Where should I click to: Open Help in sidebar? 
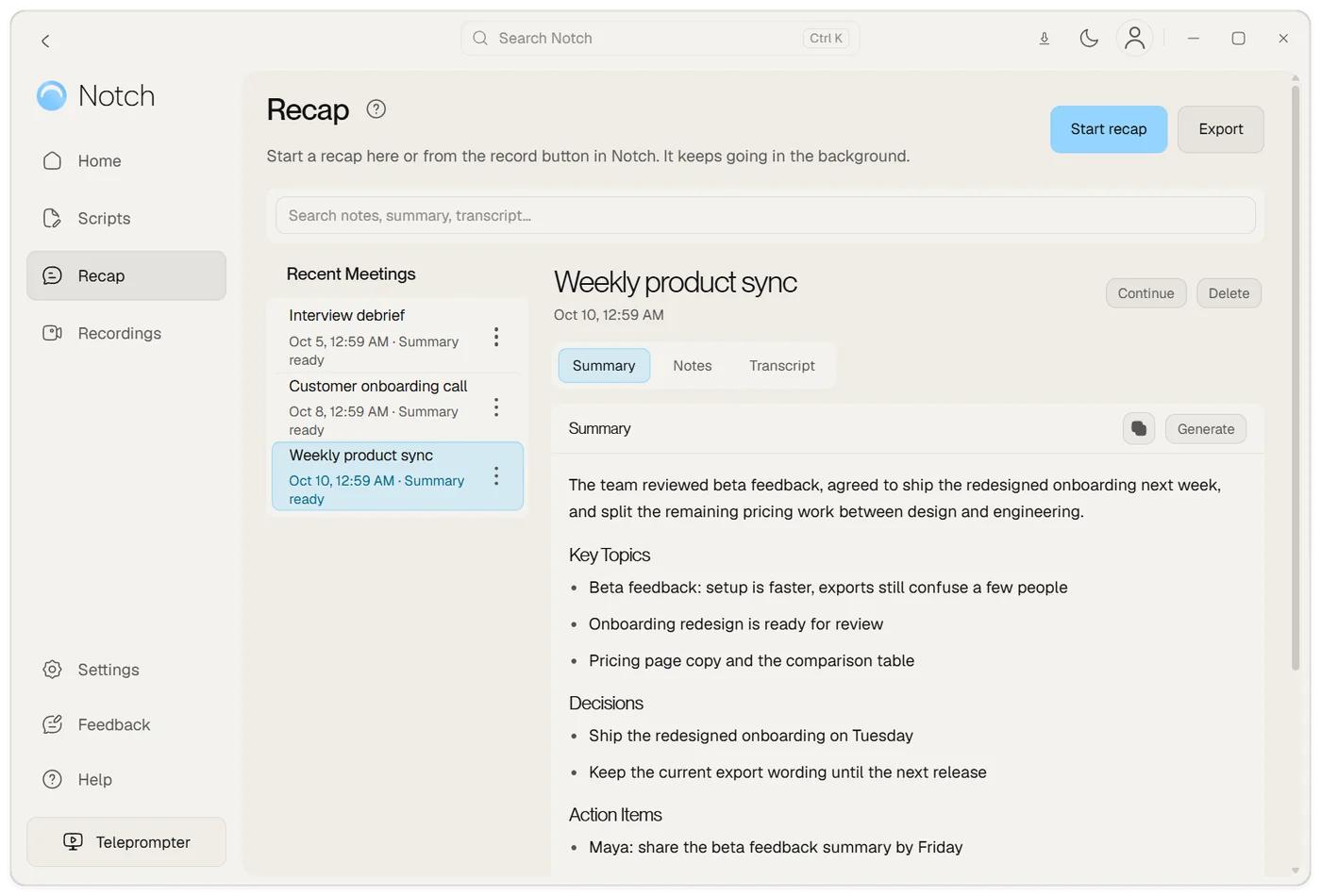click(x=126, y=780)
